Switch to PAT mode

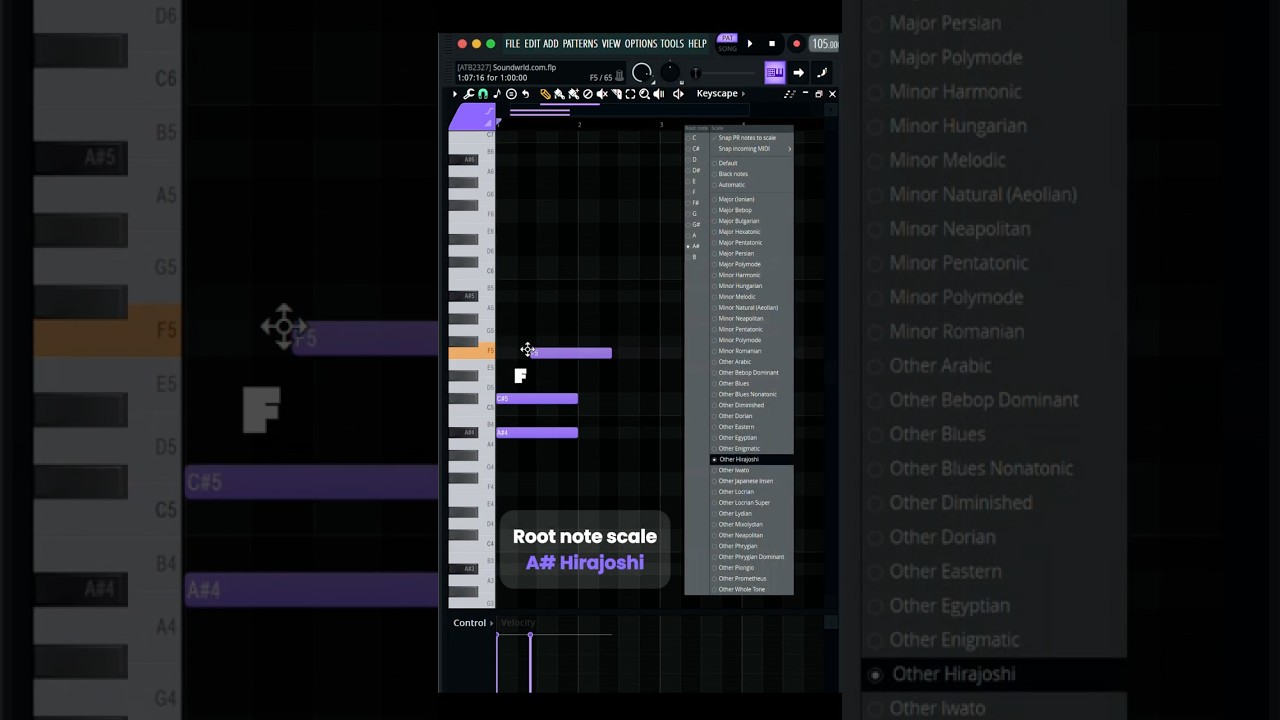tap(727, 38)
